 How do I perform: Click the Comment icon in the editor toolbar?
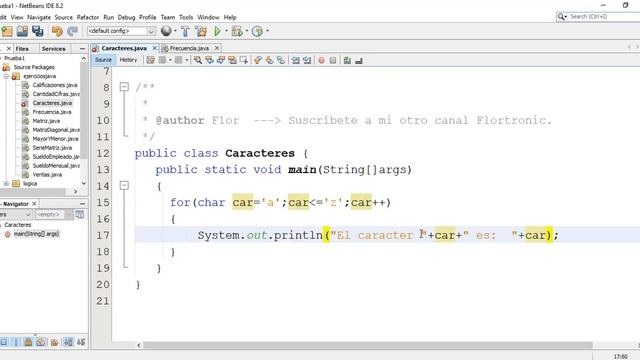tap(347, 60)
